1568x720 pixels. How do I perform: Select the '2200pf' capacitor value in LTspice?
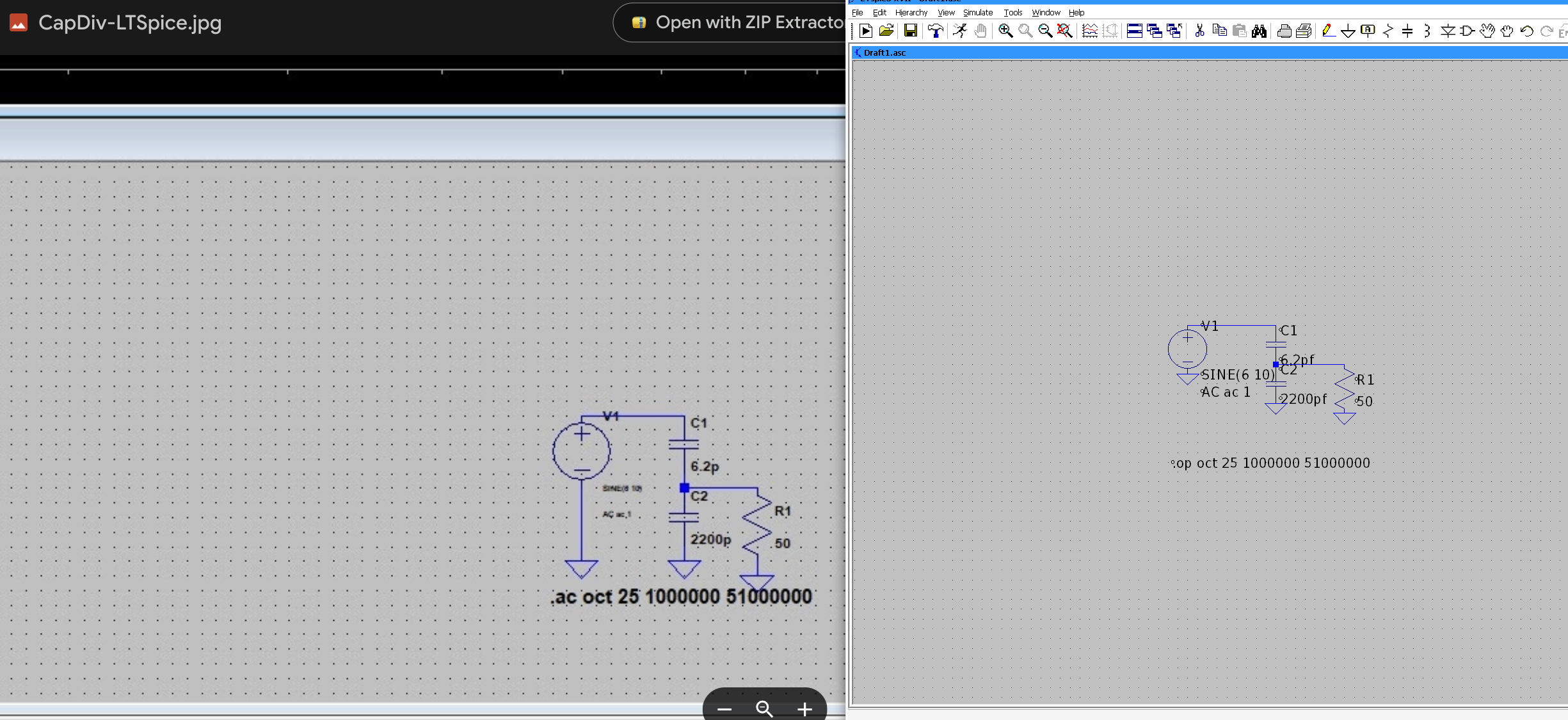1304,399
